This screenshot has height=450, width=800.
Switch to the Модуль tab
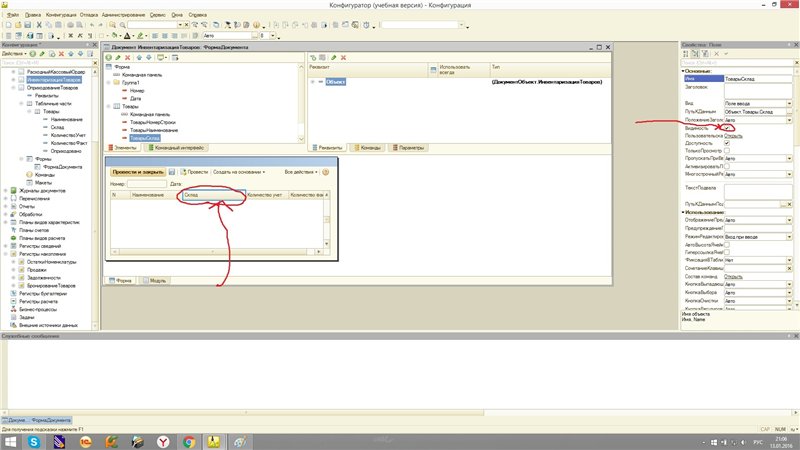[x=157, y=281]
